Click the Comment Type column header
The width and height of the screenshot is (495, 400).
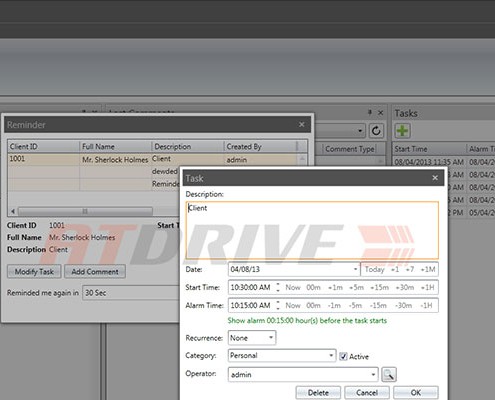350,149
